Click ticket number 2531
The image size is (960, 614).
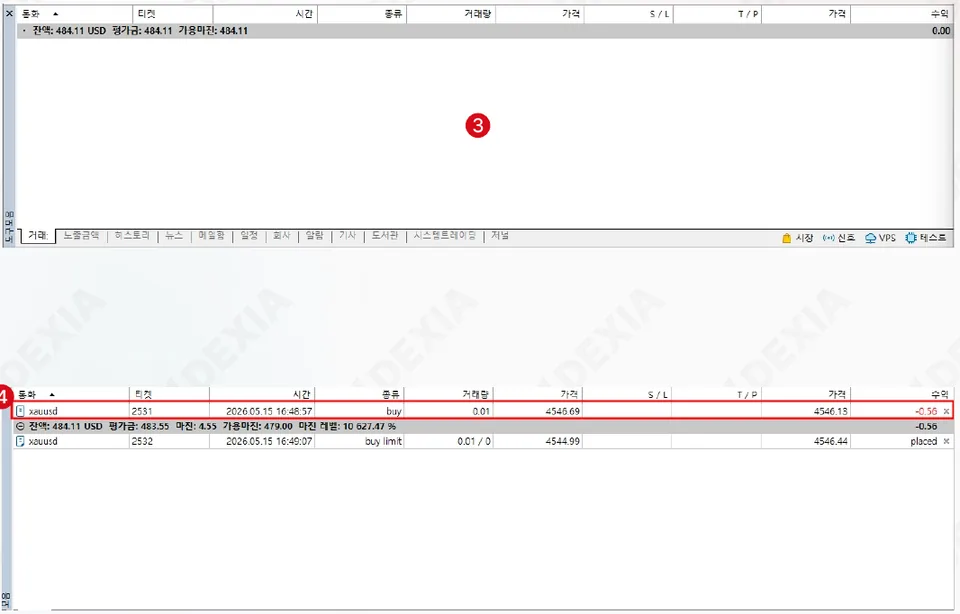141,411
